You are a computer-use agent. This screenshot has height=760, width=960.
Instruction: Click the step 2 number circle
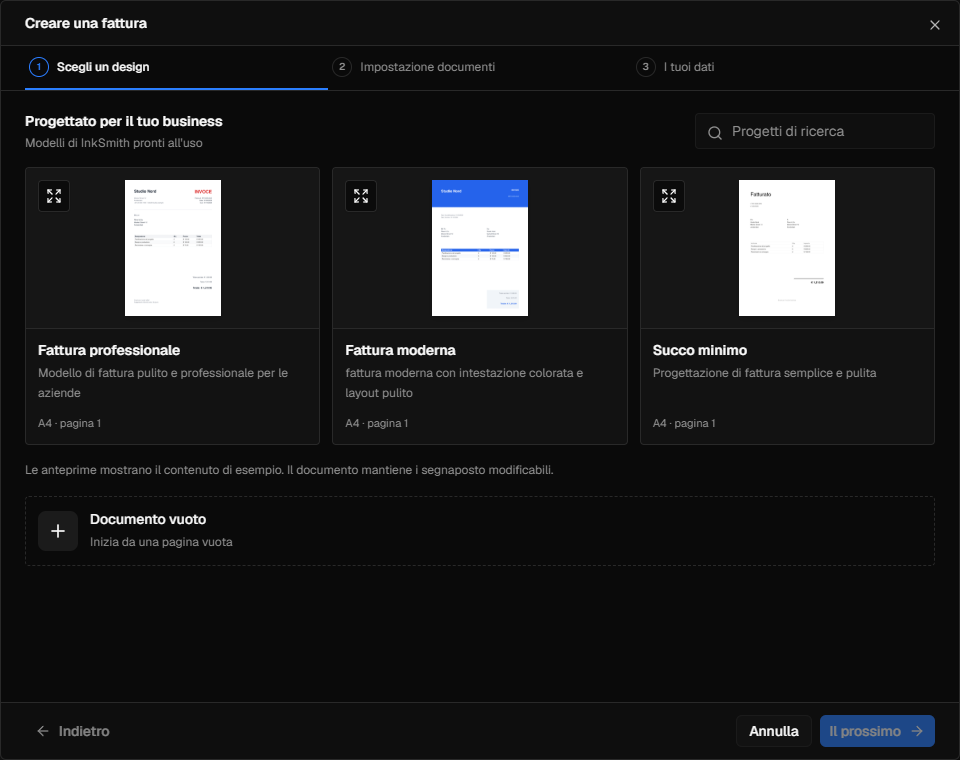tap(342, 67)
